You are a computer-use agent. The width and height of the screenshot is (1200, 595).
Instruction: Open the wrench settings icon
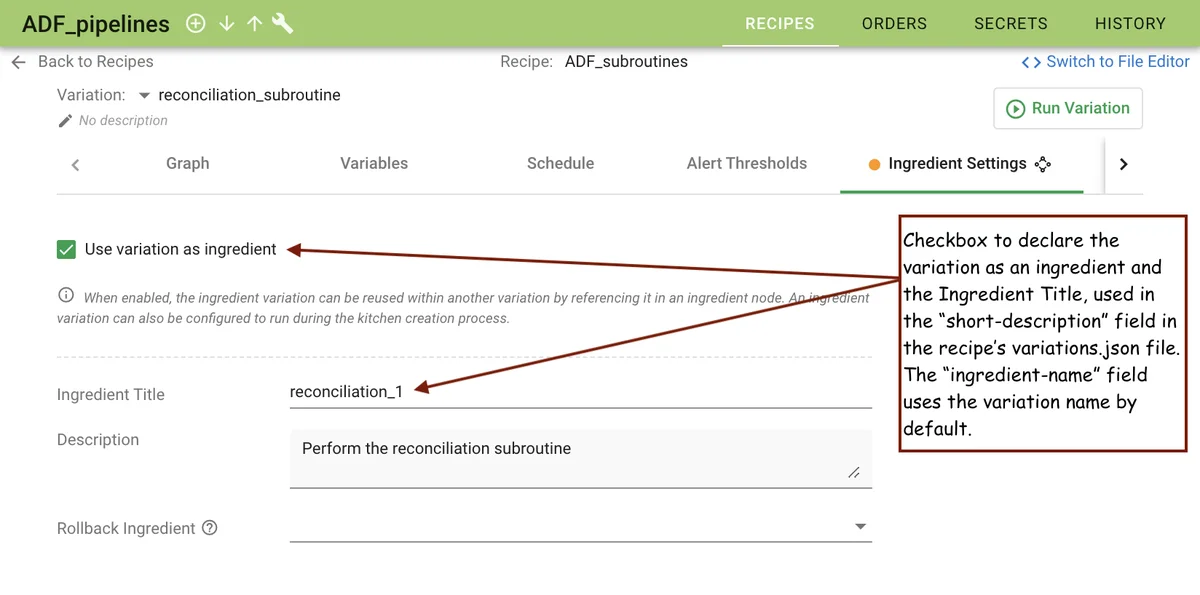pyautogui.click(x=283, y=24)
